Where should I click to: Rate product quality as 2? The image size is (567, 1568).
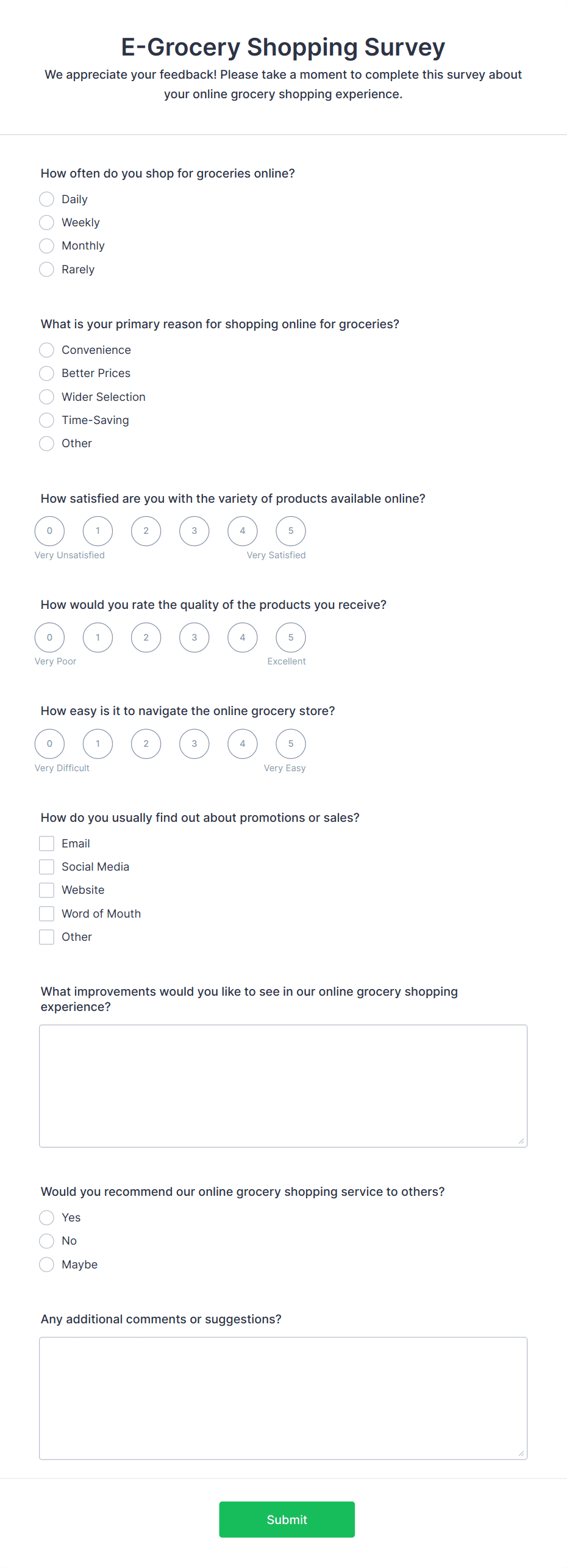[146, 638]
